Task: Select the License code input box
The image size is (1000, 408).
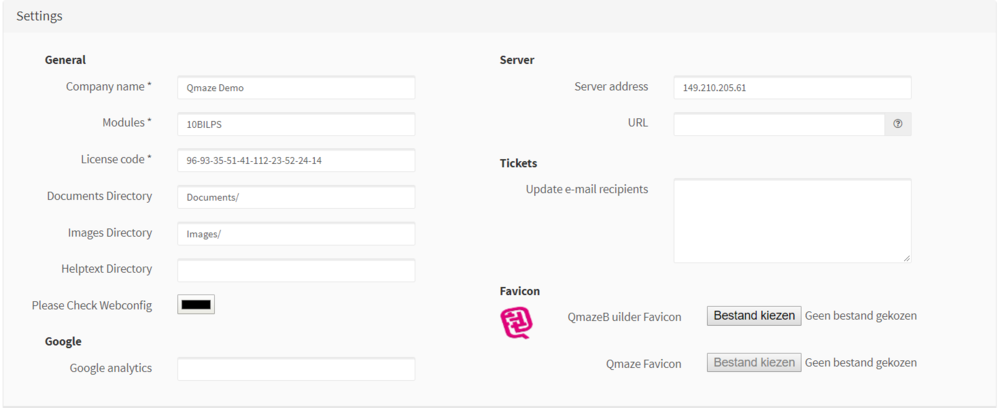Action: [296, 161]
